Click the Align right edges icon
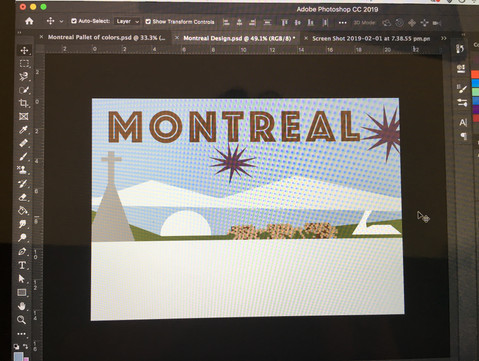 252,22
